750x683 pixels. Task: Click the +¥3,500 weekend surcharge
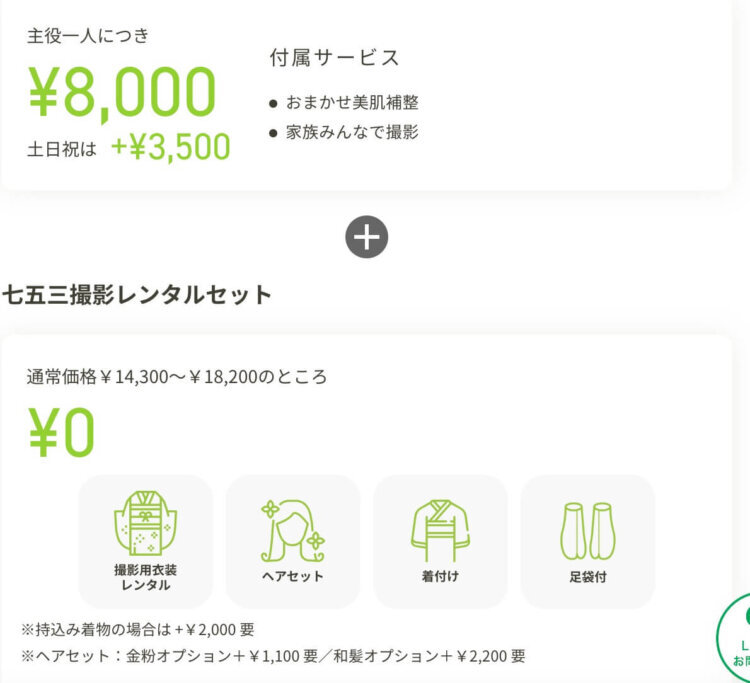pyautogui.click(x=171, y=147)
